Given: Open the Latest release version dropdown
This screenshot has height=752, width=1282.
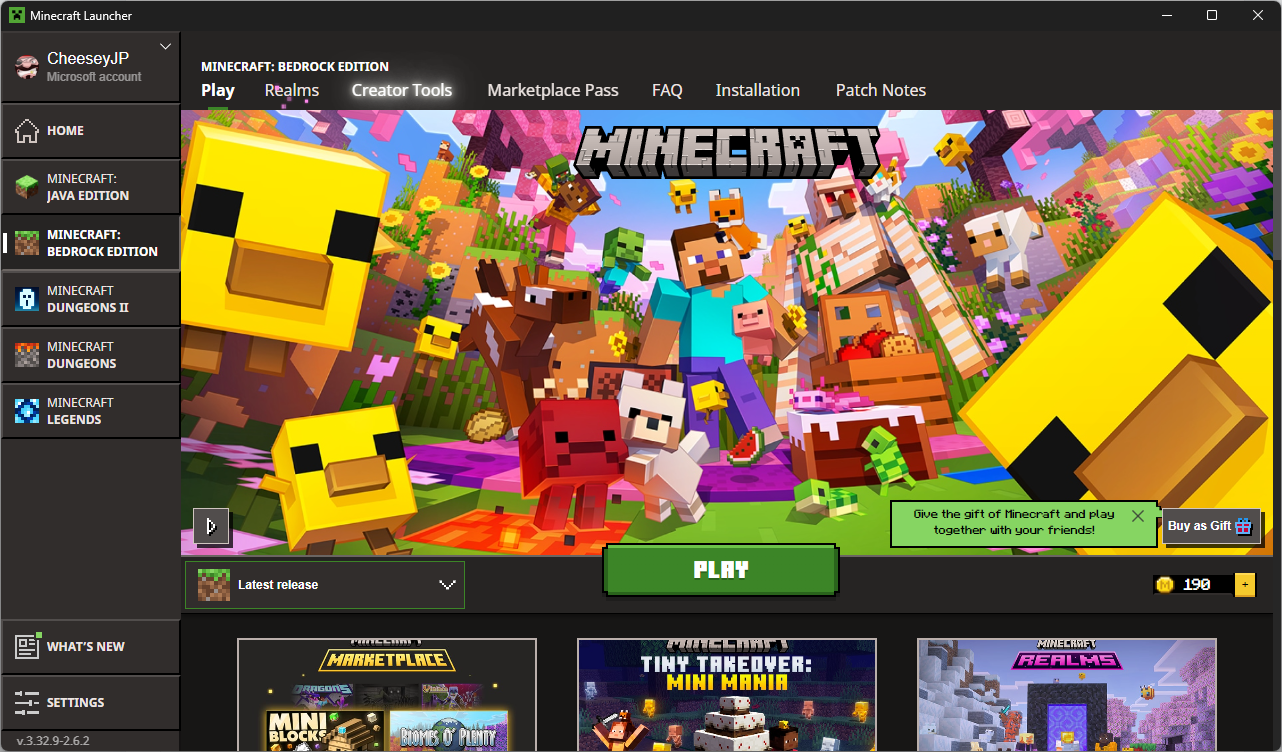Looking at the screenshot, I should (x=325, y=585).
